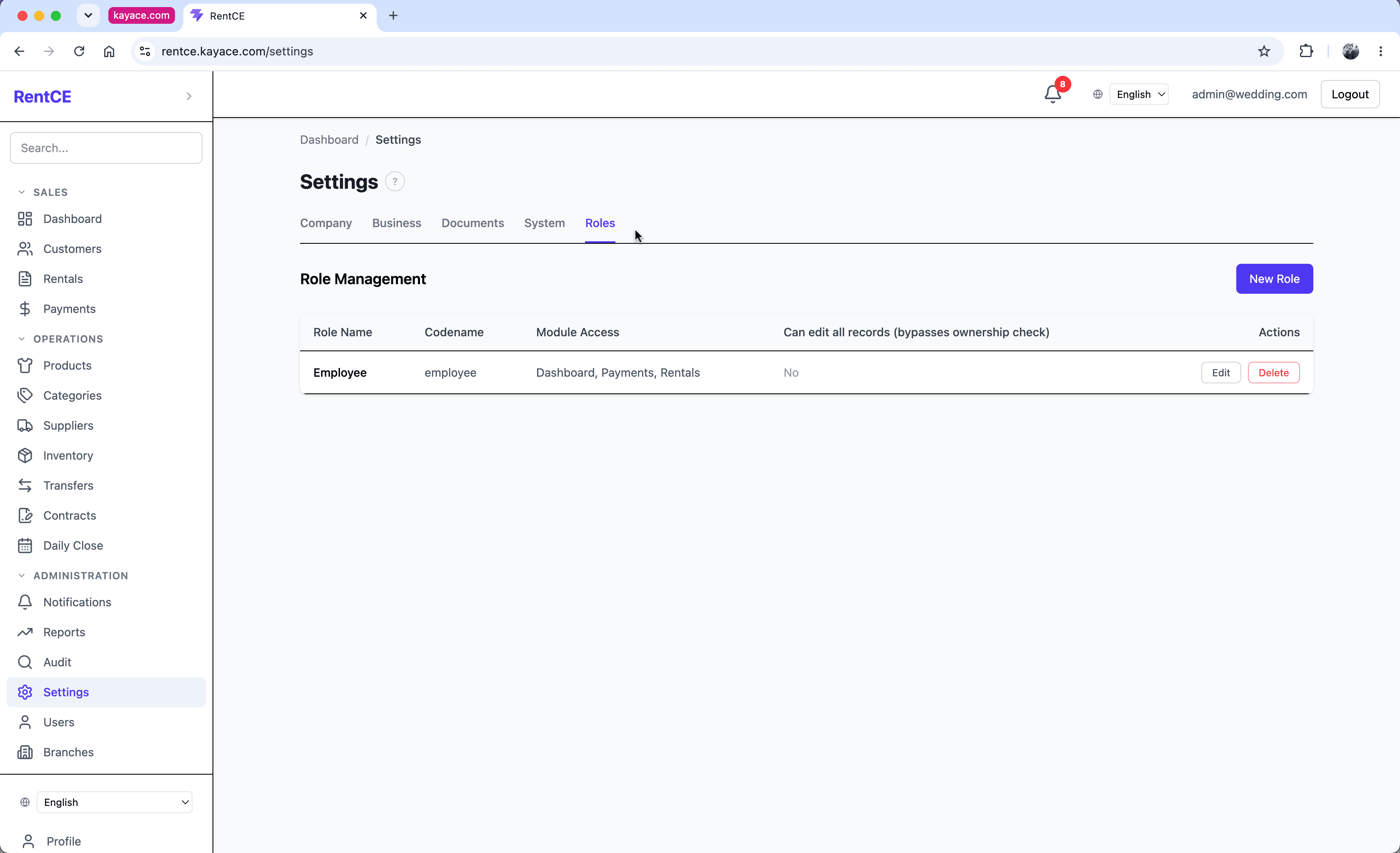Click the Profile person icon
This screenshot has width=1400, height=853.
[28, 841]
